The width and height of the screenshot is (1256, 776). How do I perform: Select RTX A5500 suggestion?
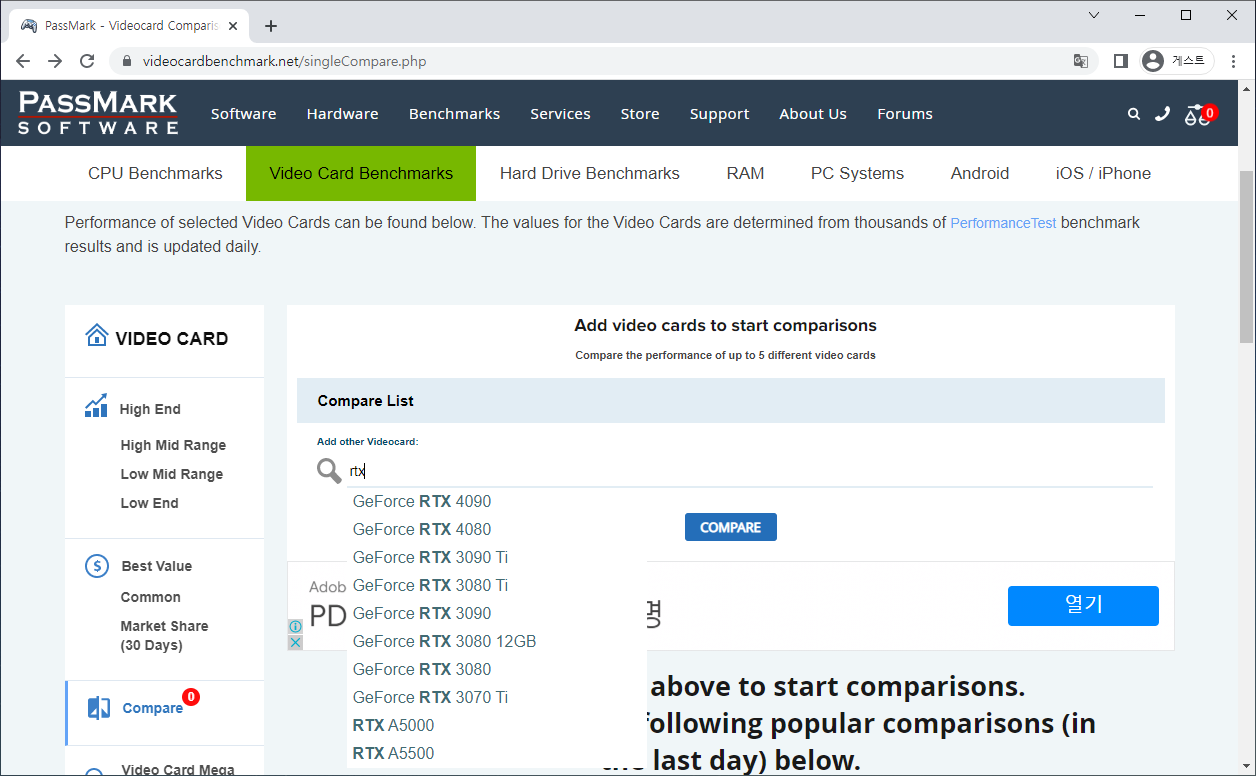point(497,754)
